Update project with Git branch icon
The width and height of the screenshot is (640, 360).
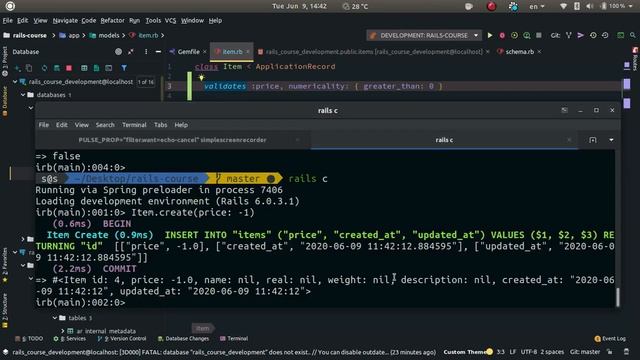[x=569, y=36]
